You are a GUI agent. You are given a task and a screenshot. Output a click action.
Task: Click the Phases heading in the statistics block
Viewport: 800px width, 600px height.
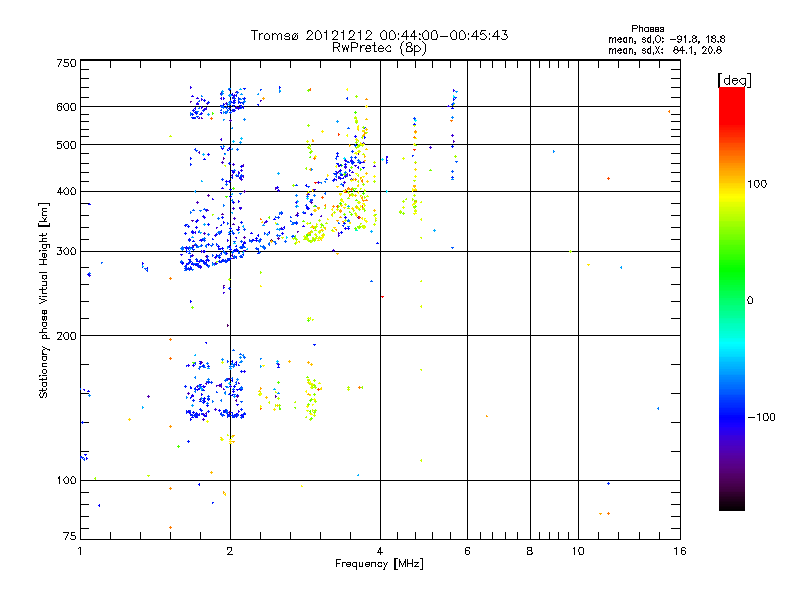point(647,29)
